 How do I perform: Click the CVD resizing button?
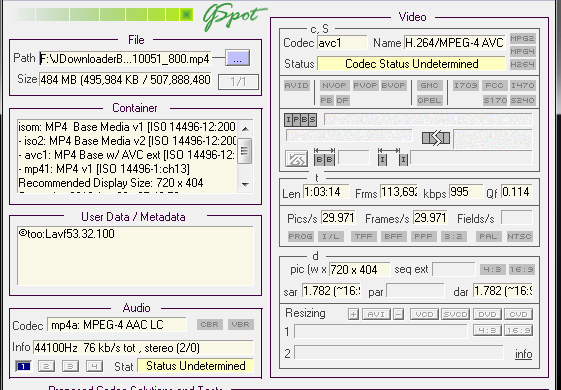click(x=518, y=315)
